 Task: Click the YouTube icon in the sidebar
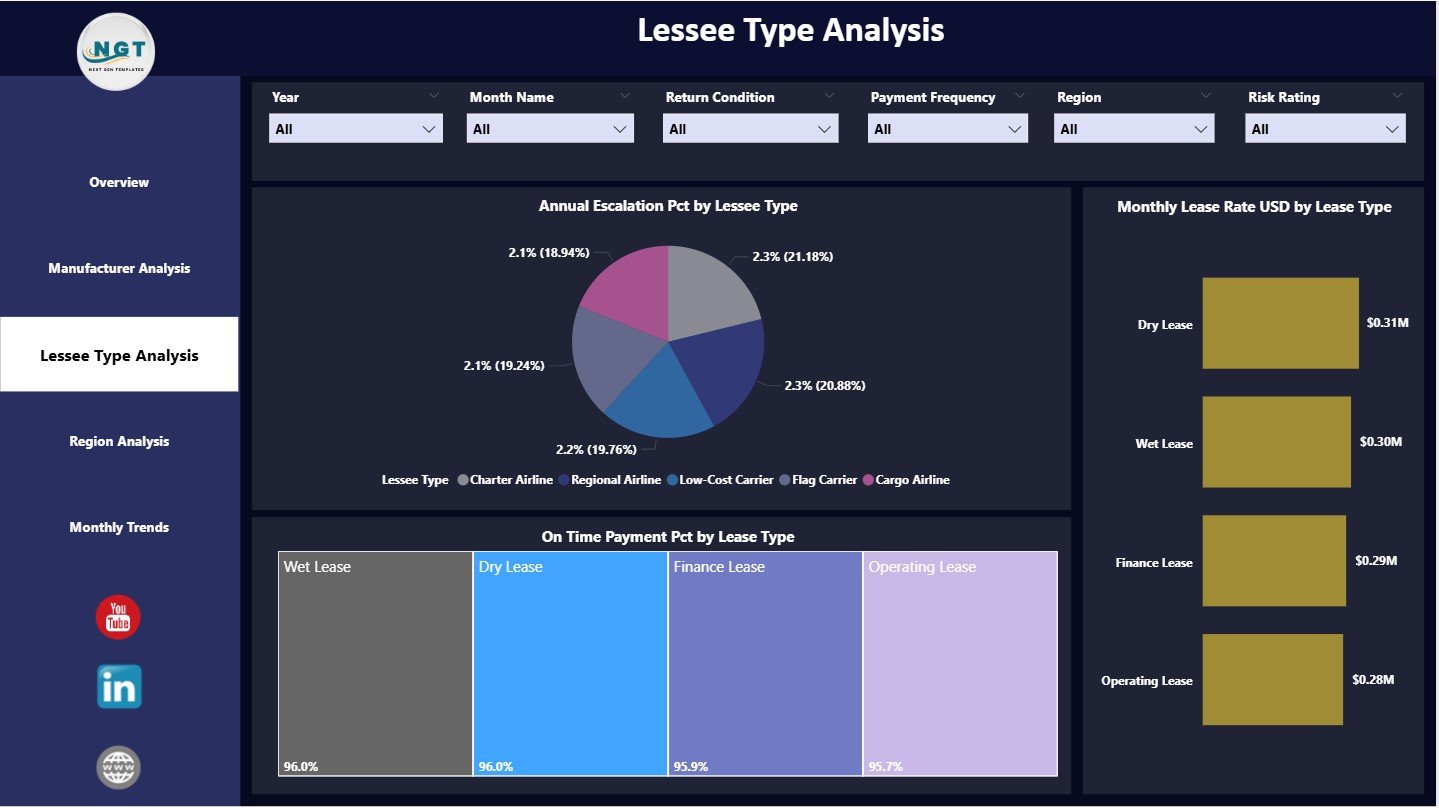[x=117, y=617]
